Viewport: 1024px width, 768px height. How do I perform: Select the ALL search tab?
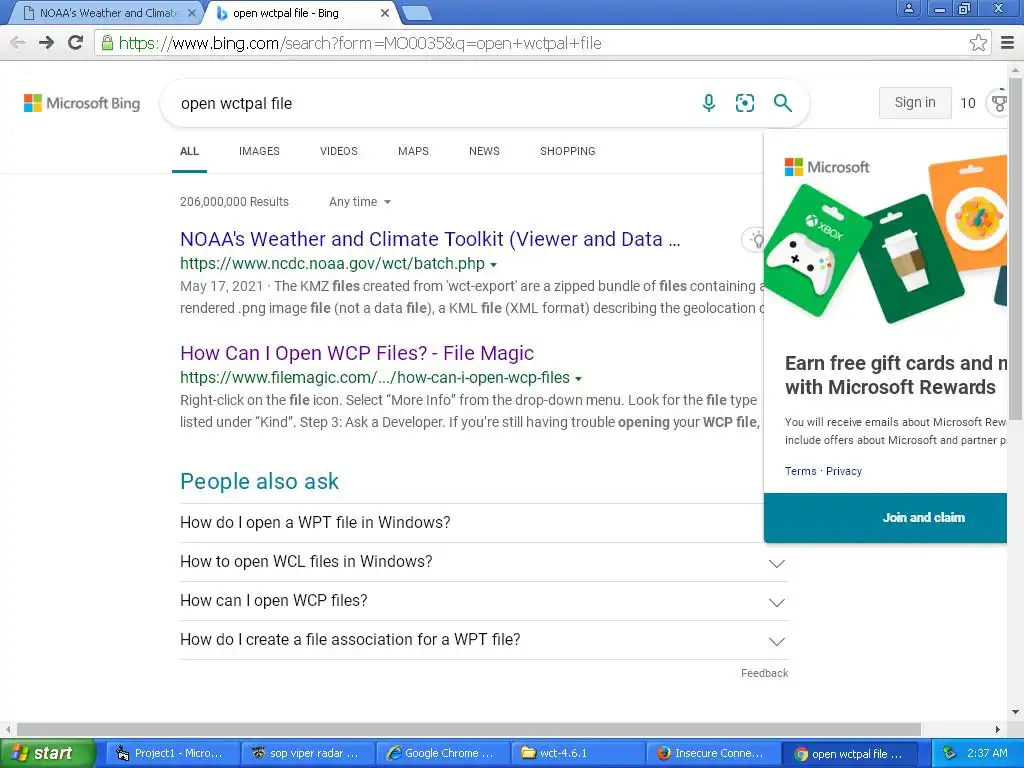(x=189, y=152)
